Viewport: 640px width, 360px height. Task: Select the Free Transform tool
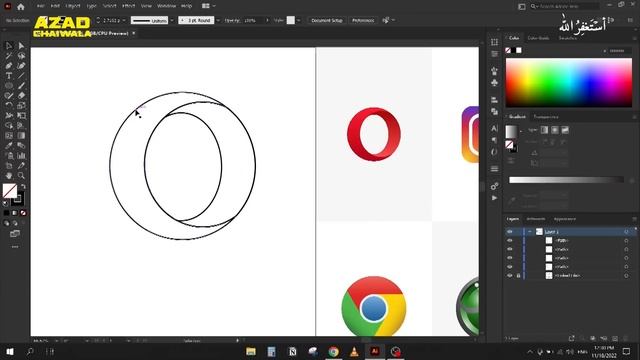click(21, 116)
